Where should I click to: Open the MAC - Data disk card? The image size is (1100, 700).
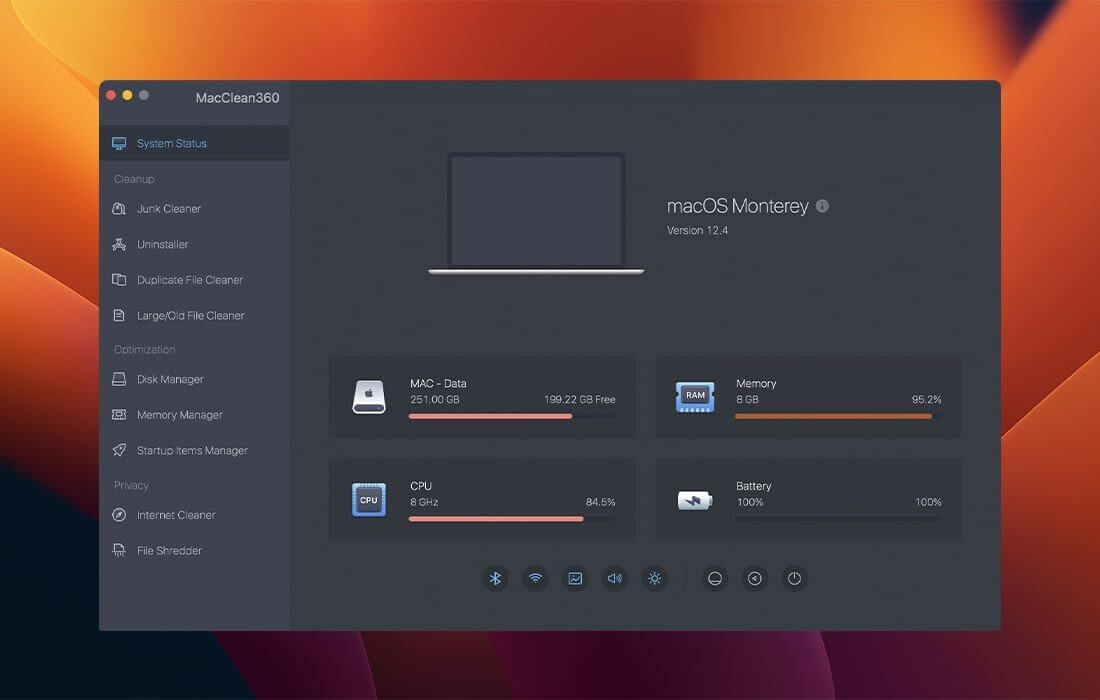[483, 397]
